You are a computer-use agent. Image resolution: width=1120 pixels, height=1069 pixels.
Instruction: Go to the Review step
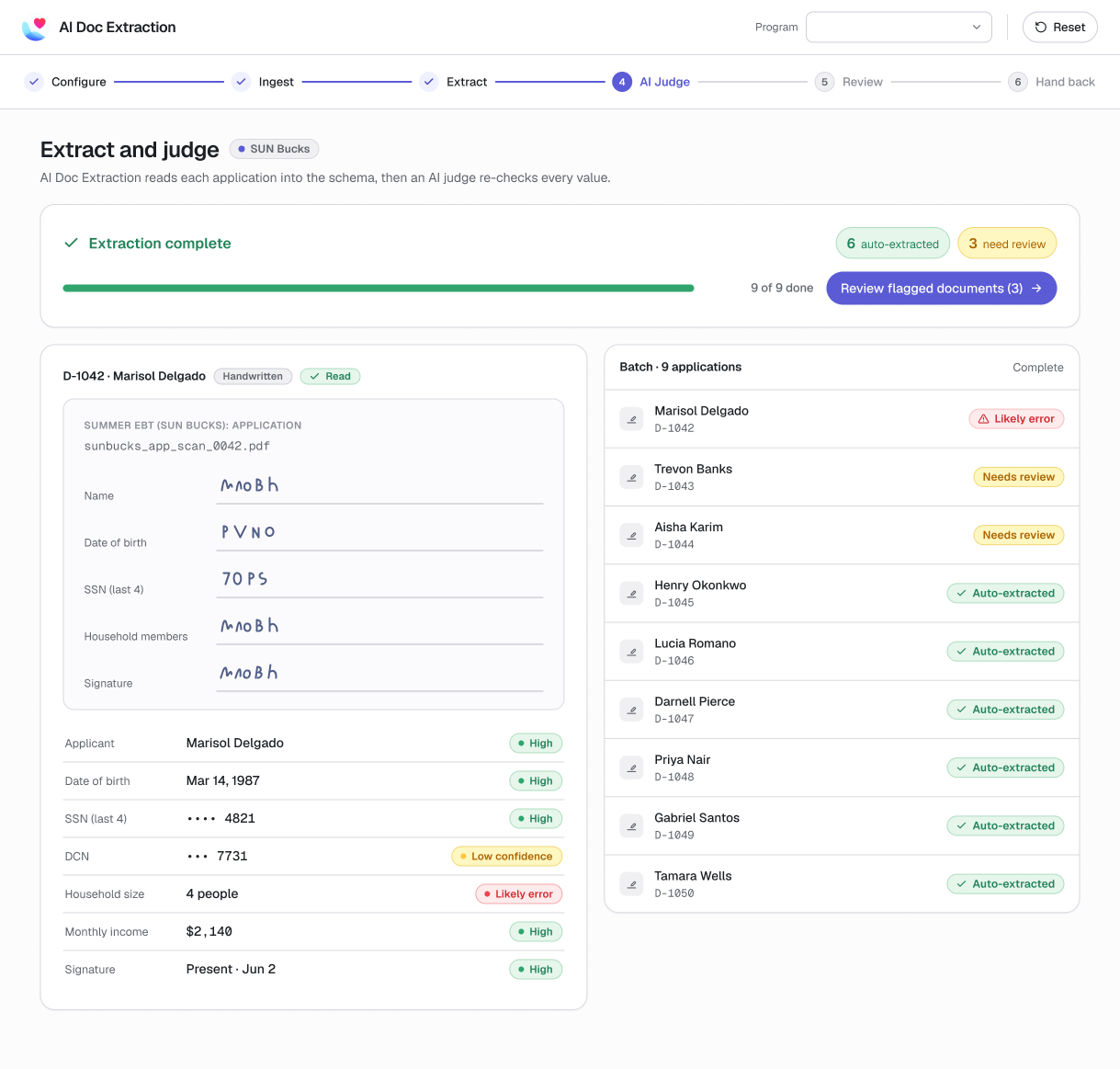coord(849,82)
